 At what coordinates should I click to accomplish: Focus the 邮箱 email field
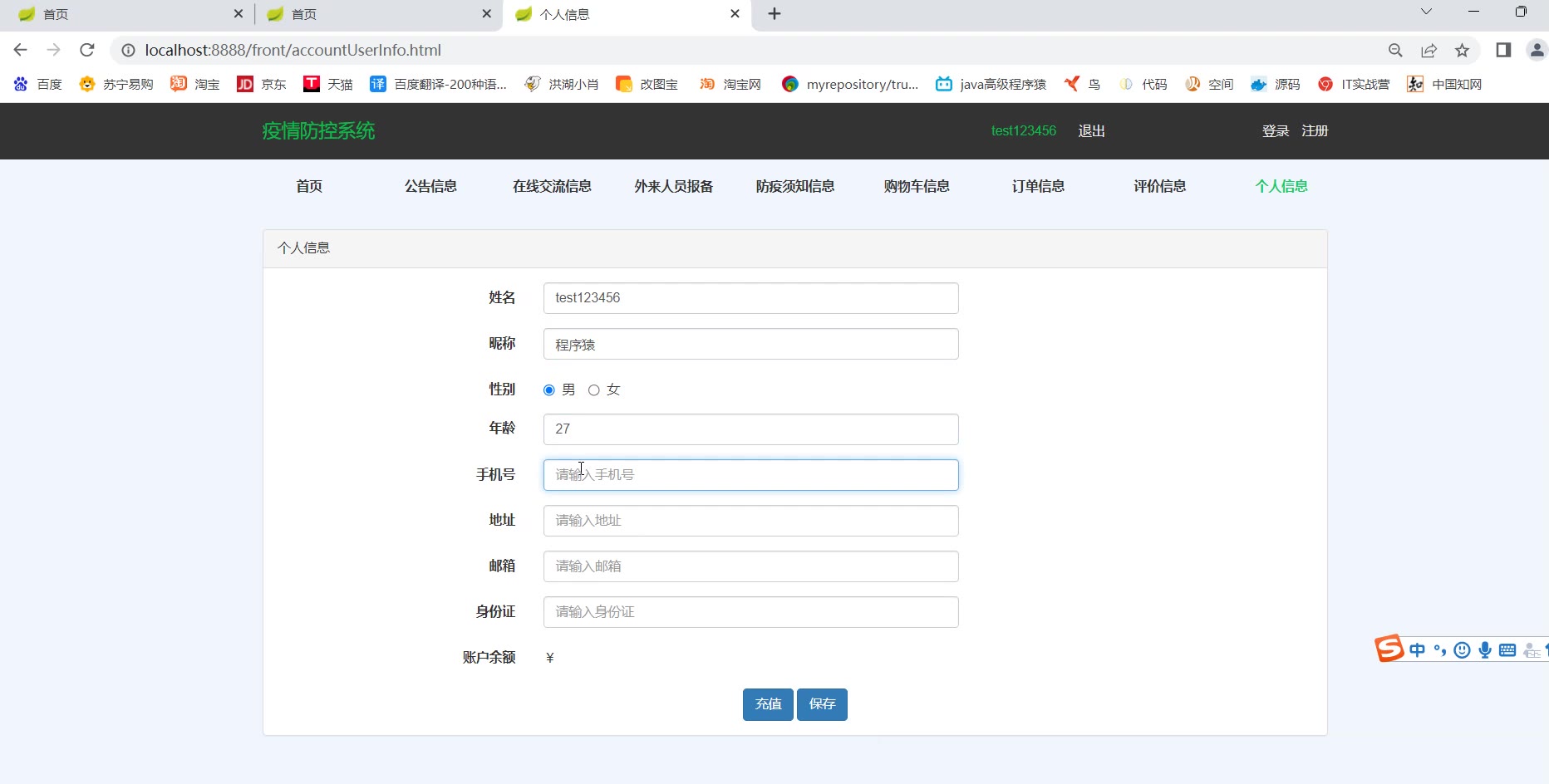tap(751, 566)
